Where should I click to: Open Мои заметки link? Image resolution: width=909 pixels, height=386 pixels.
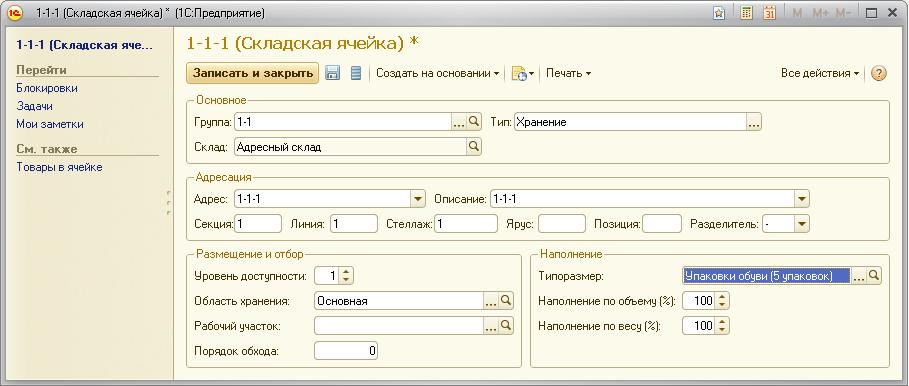tap(50, 124)
